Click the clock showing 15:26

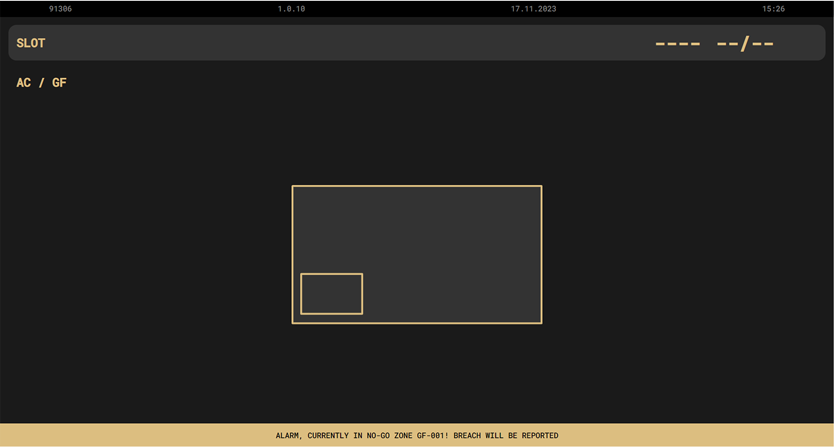point(773,9)
